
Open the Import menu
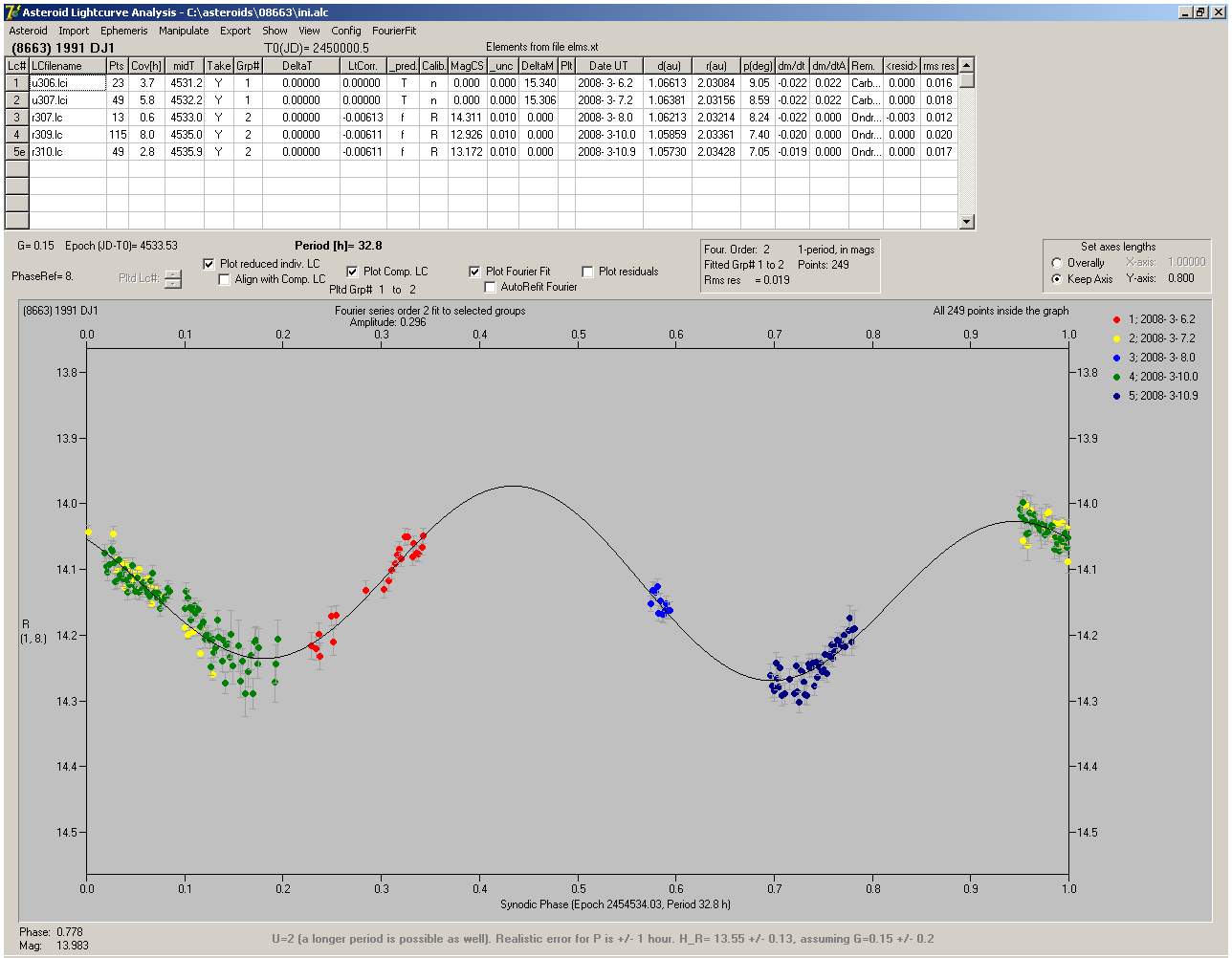(x=74, y=31)
